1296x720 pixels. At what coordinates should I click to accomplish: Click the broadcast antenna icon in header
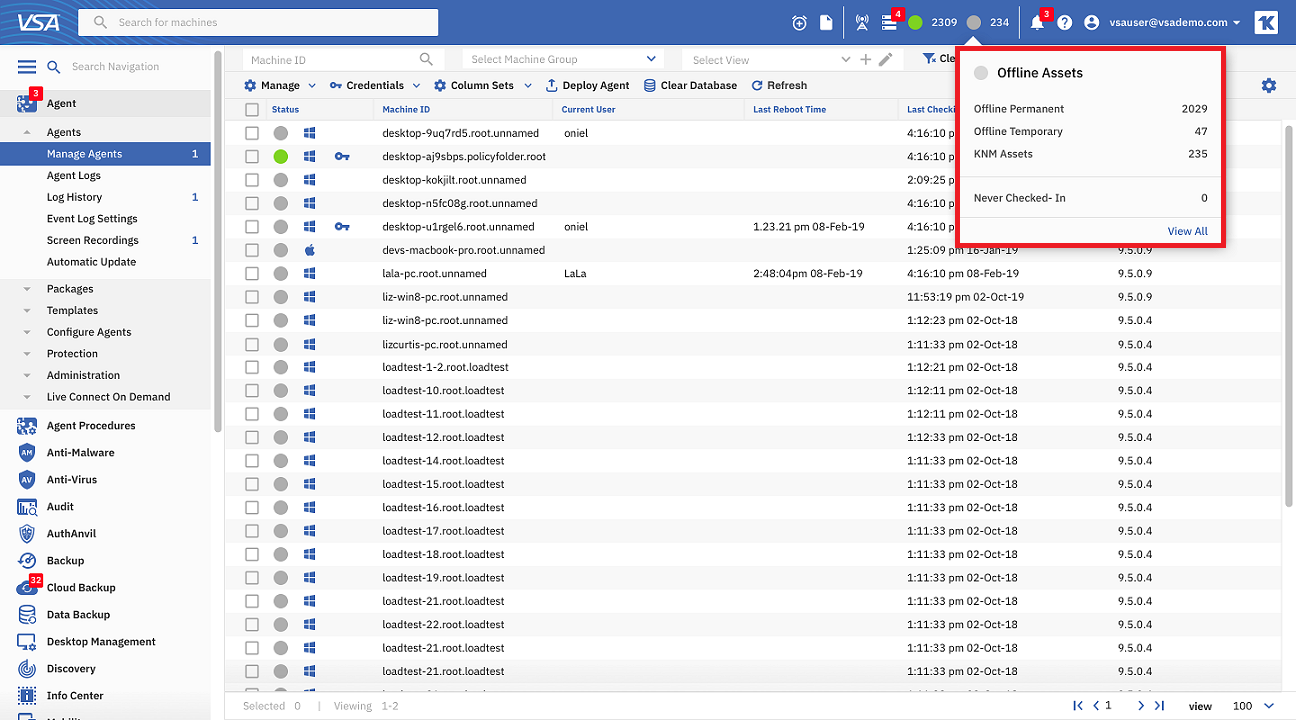click(x=862, y=23)
